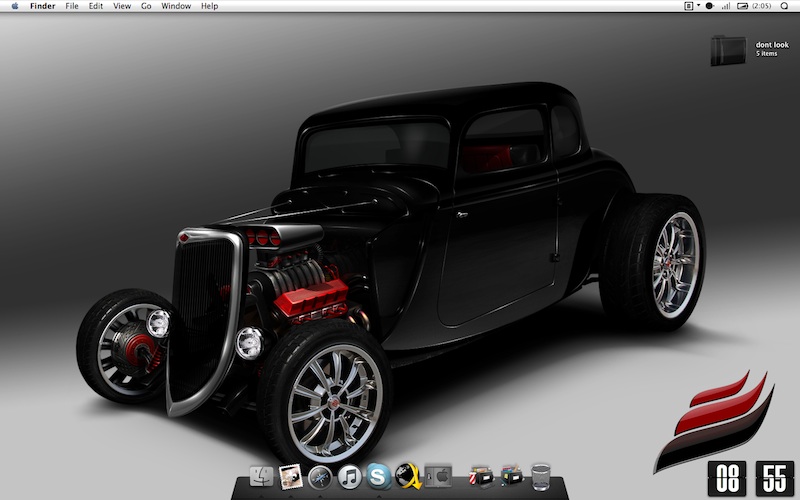Open the File menu
The image size is (800, 500).
[x=72, y=6]
